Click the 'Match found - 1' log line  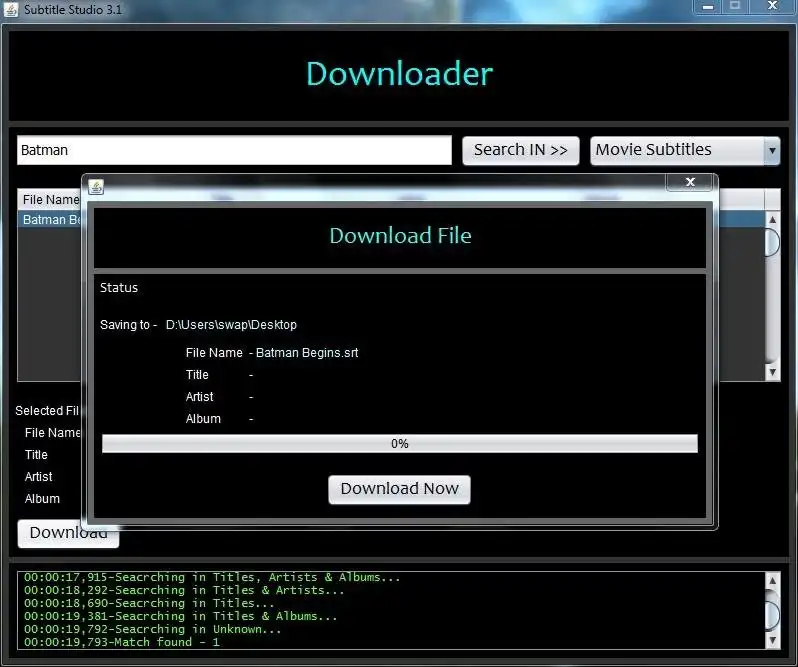pyautogui.click(x=122, y=642)
